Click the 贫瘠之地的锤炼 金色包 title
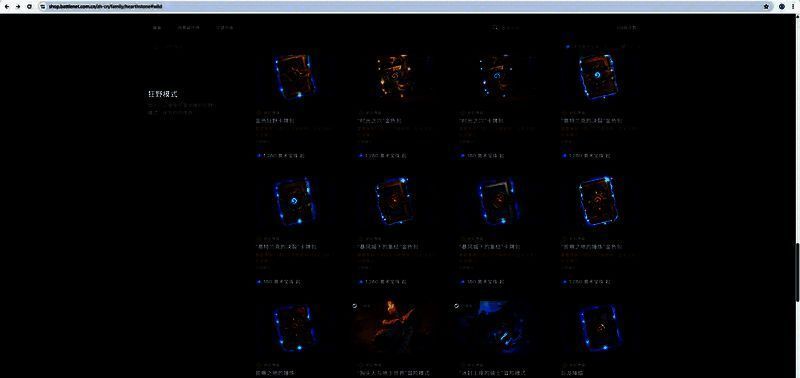The image size is (800, 378). (x=592, y=247)
